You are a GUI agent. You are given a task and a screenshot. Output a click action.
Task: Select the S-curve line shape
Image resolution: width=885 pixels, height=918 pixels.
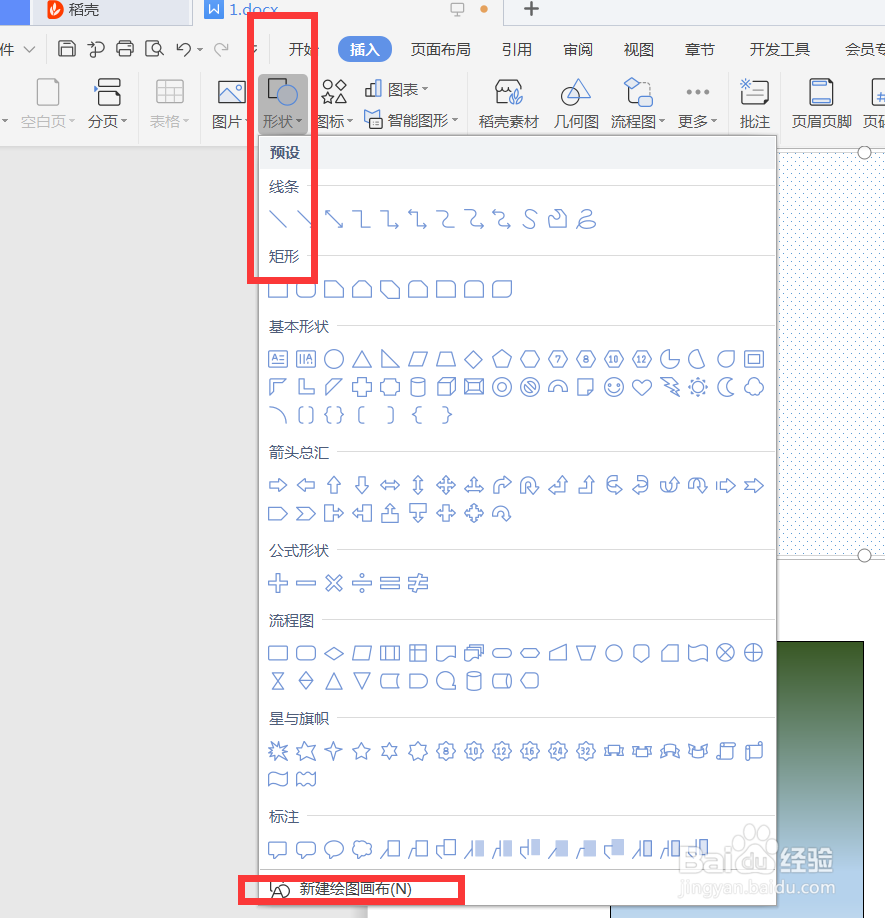pos(530,219)
